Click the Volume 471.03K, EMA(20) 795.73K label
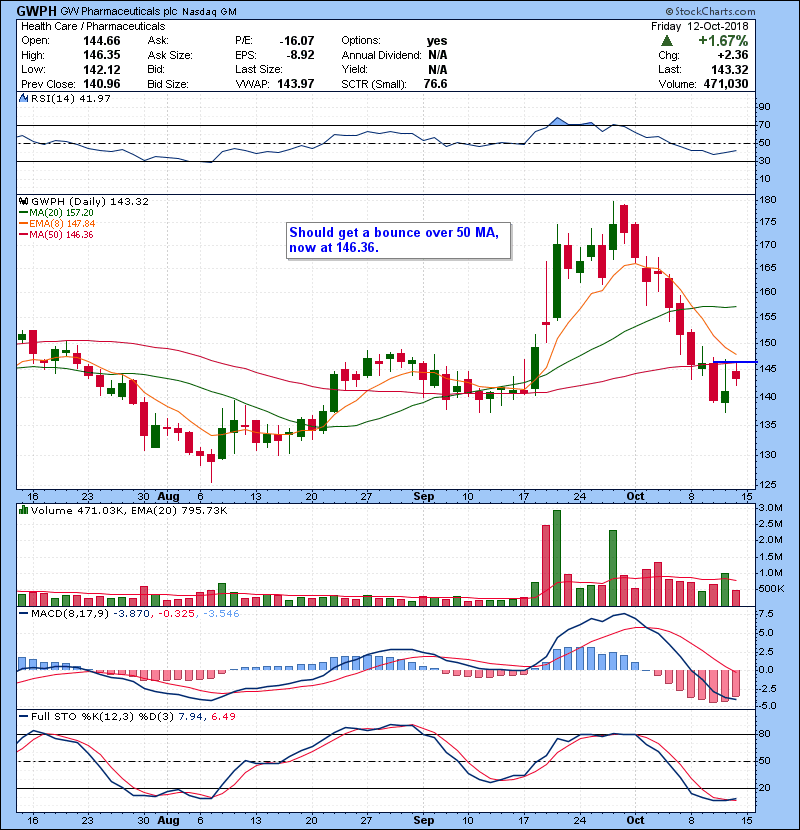Screen dimensions: 800x830 click(129, 511)
